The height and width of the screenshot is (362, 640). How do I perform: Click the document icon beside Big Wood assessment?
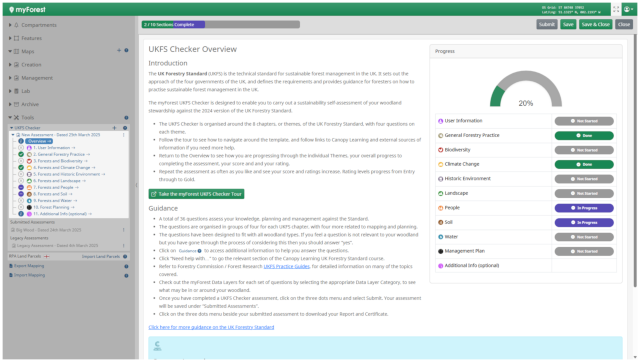13,230
